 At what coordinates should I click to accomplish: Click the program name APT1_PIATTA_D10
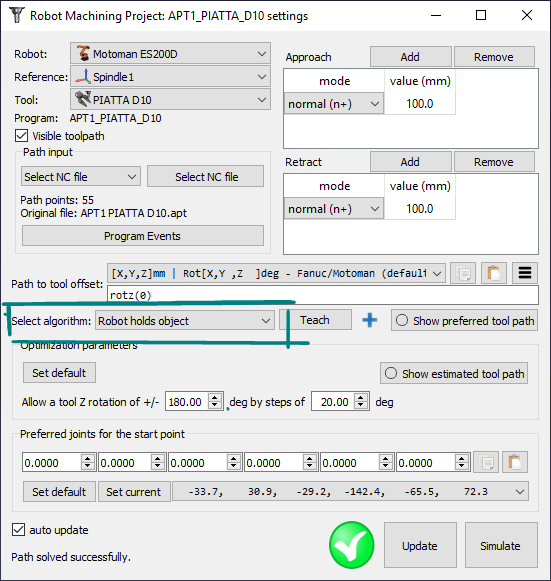click(x=115, y=118)
